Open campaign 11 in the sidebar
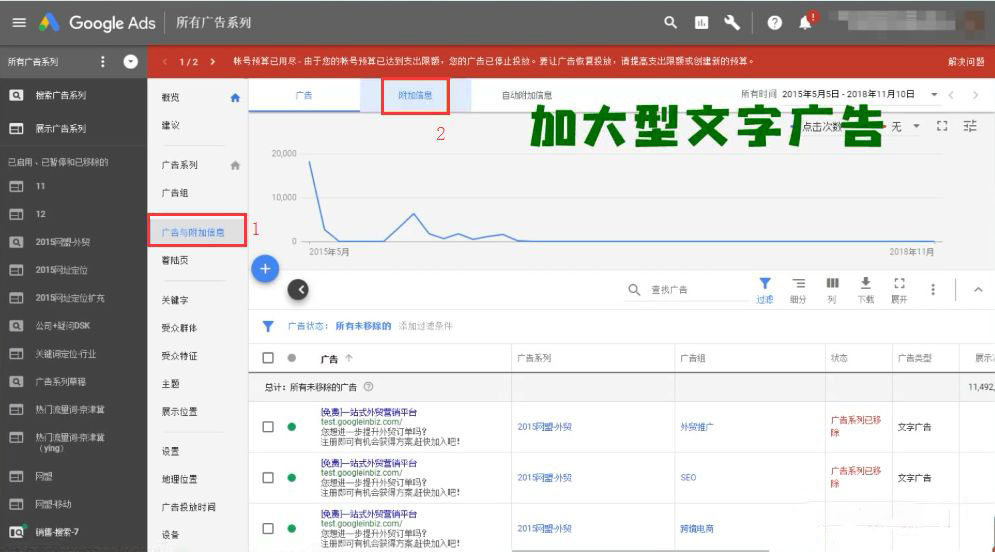This screenshot has width=995, height=552. click(x=40, y=186)
